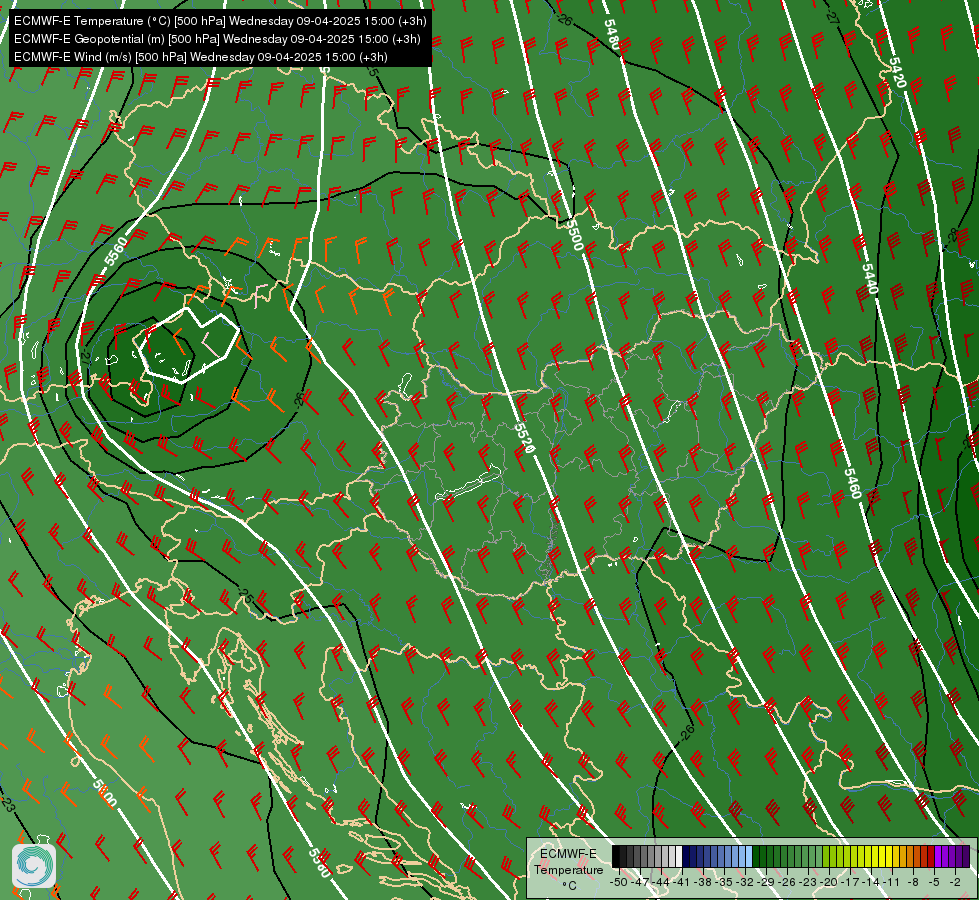Click the -38 tick value in the legend

click(702, 883)
